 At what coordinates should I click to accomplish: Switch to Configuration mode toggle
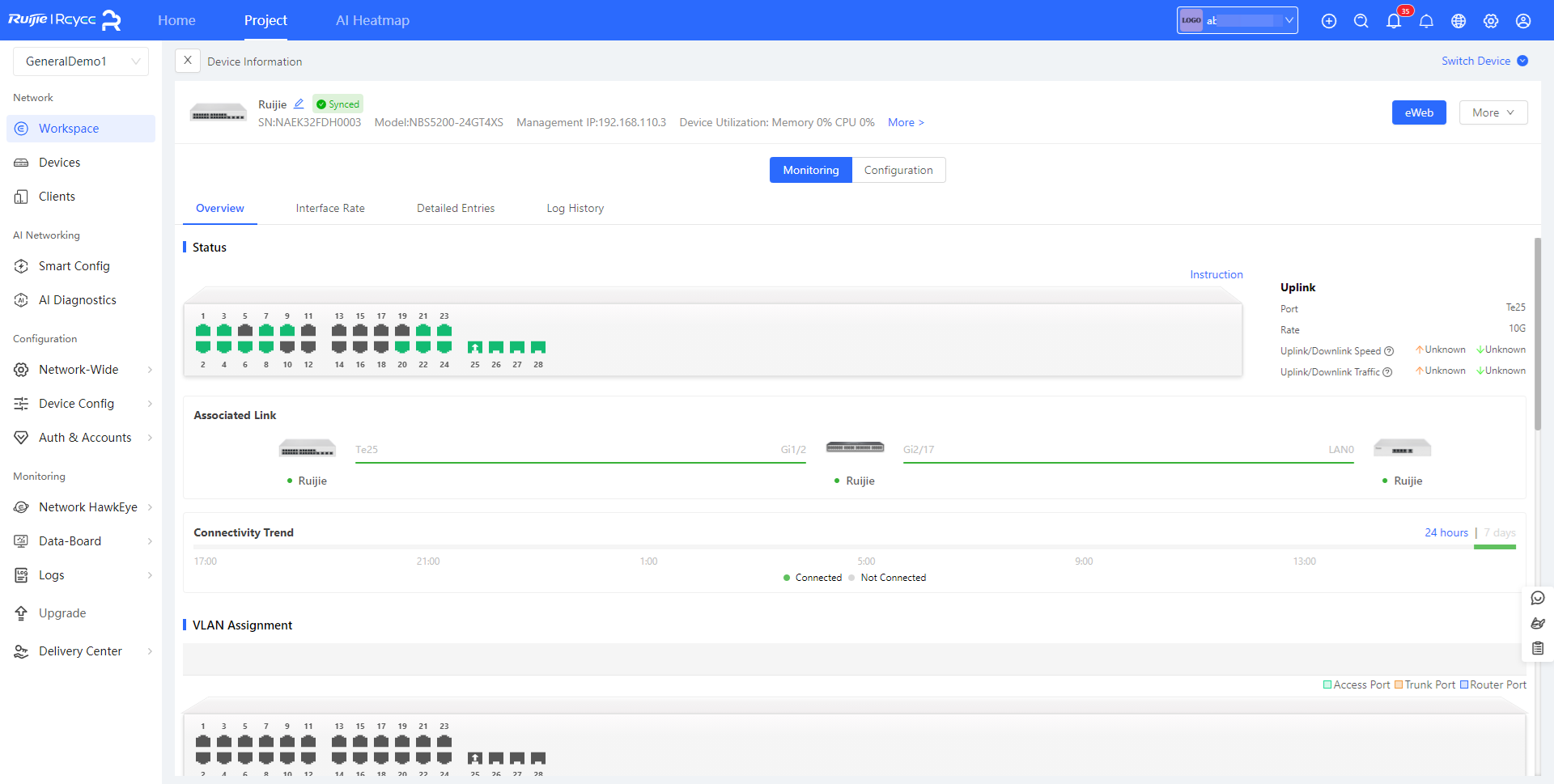tap(898, 170)
